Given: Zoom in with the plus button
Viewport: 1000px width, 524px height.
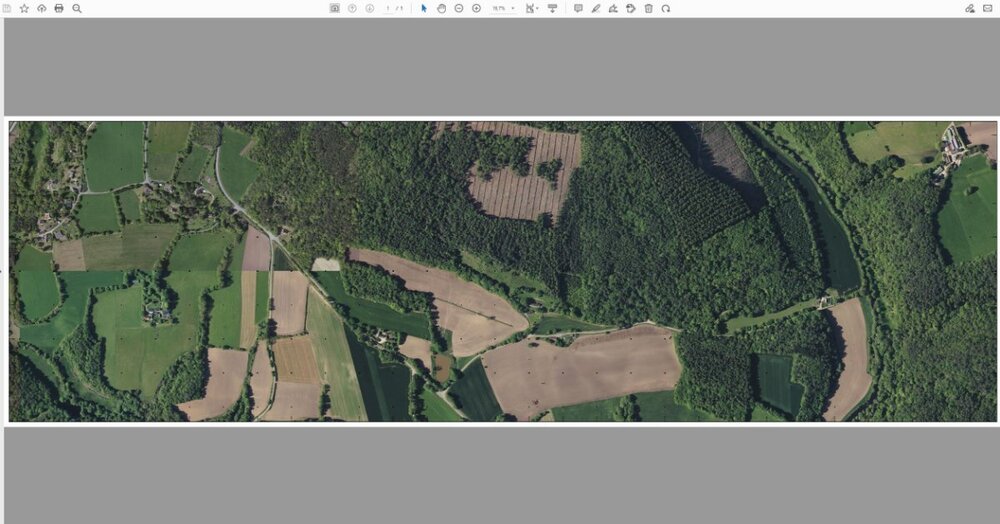Looking at the screenshot, I should pos(476,8).
